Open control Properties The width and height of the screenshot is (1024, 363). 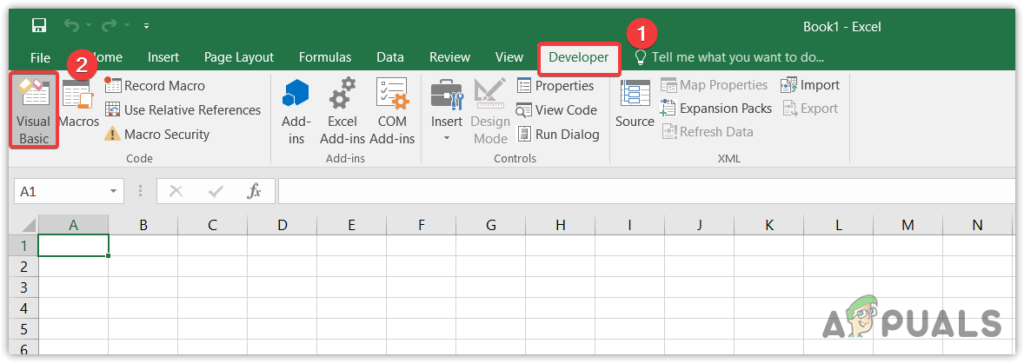pyautogui.click(x=556, y=86)
